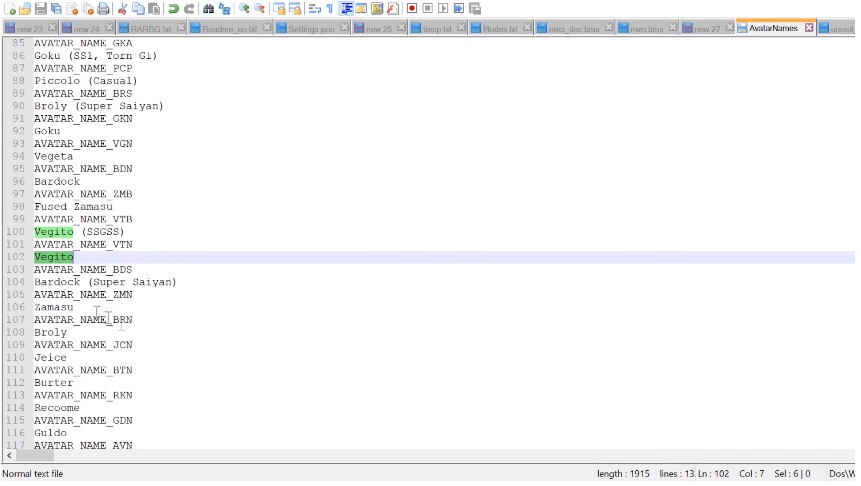Open the Modes txt tab
The height and width of the screenshot is (486, 861).
(499, 29)
